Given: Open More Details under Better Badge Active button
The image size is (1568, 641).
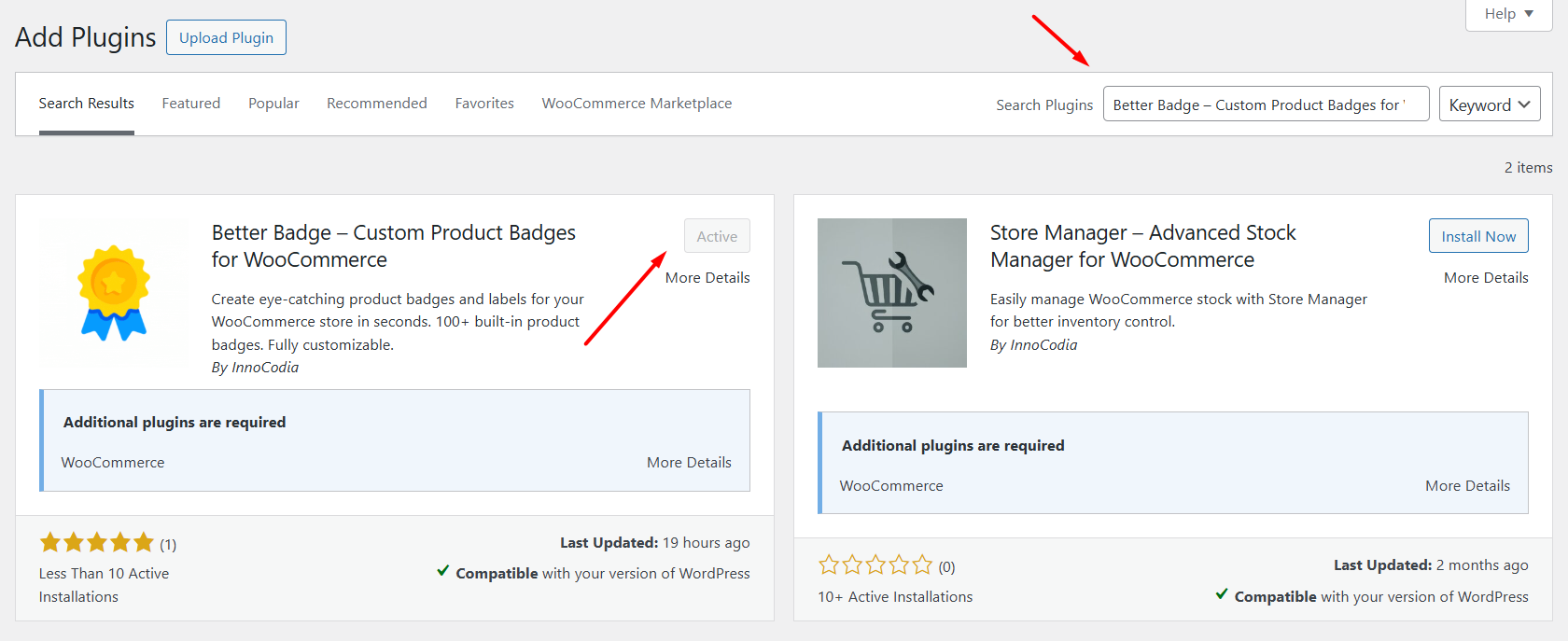Looking at the screenshot, I should 707,278.
